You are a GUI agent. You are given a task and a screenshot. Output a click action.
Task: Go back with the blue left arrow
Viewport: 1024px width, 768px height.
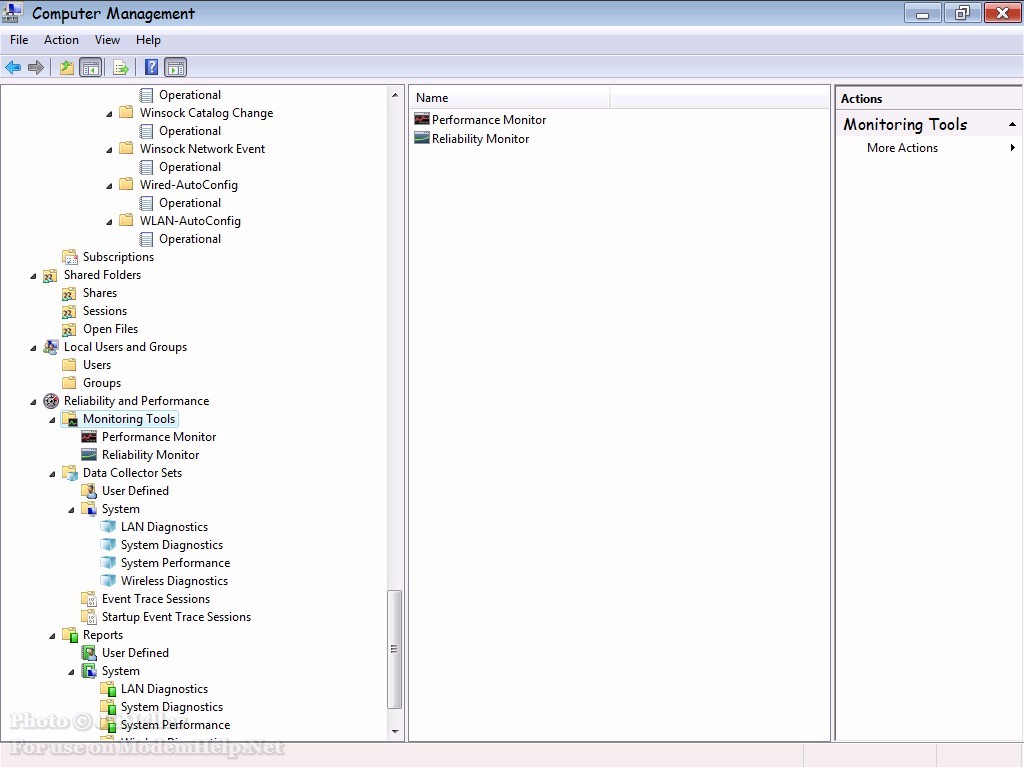point(13,67)
